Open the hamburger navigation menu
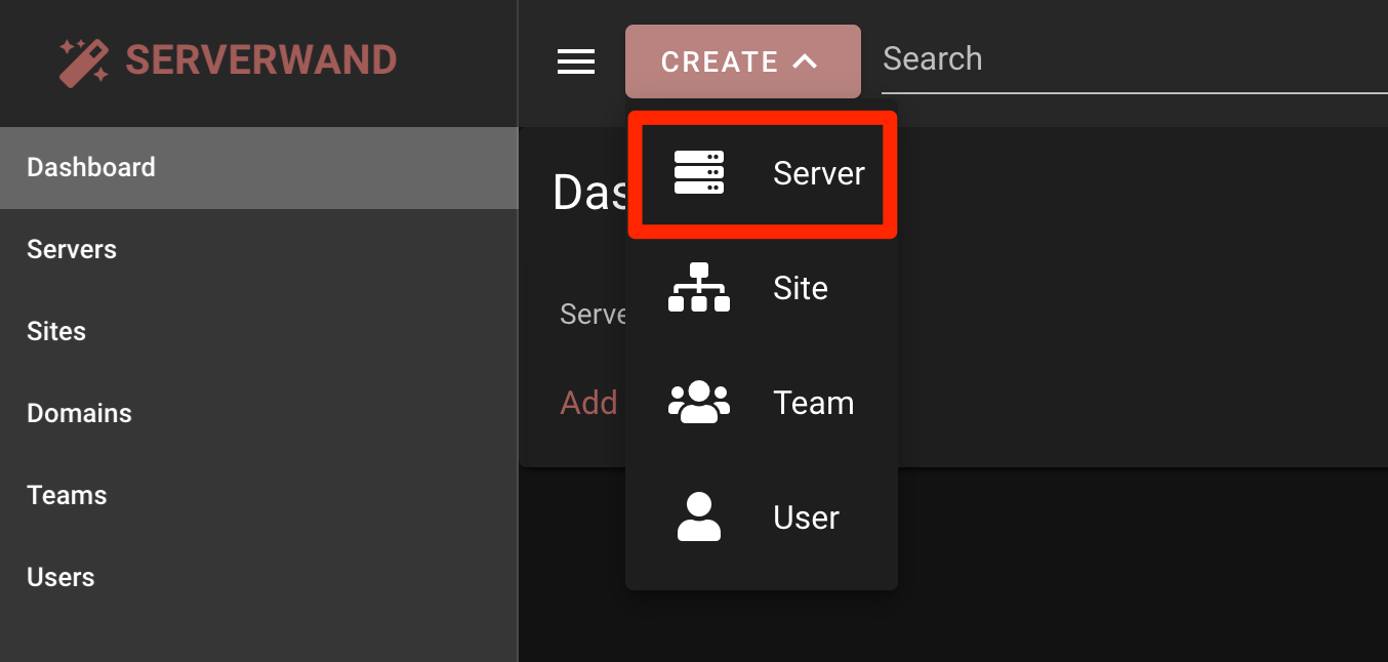 point(575,61)
